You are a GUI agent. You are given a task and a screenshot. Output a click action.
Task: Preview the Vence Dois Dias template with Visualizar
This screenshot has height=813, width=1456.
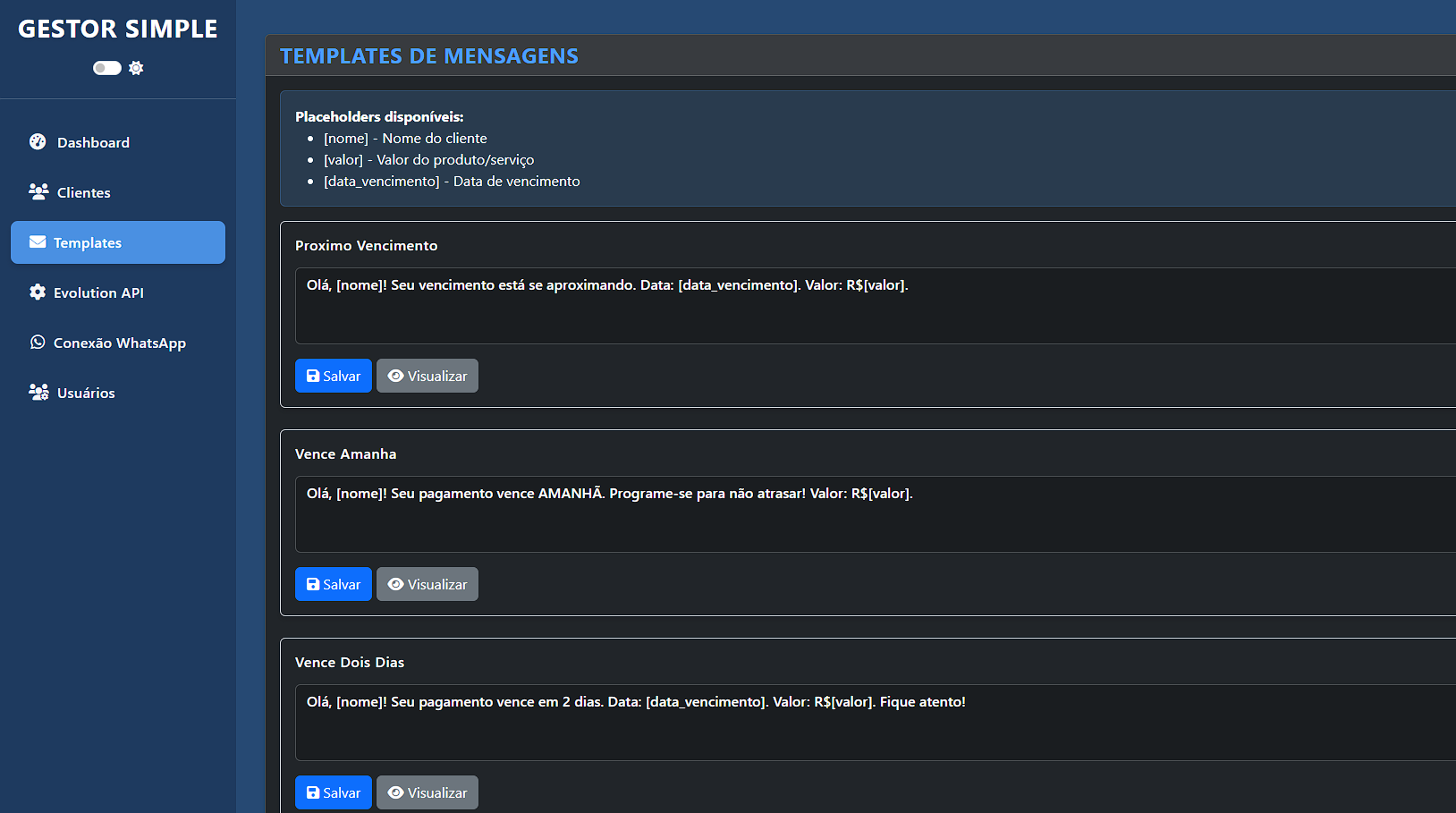click(x=427, y=792)
